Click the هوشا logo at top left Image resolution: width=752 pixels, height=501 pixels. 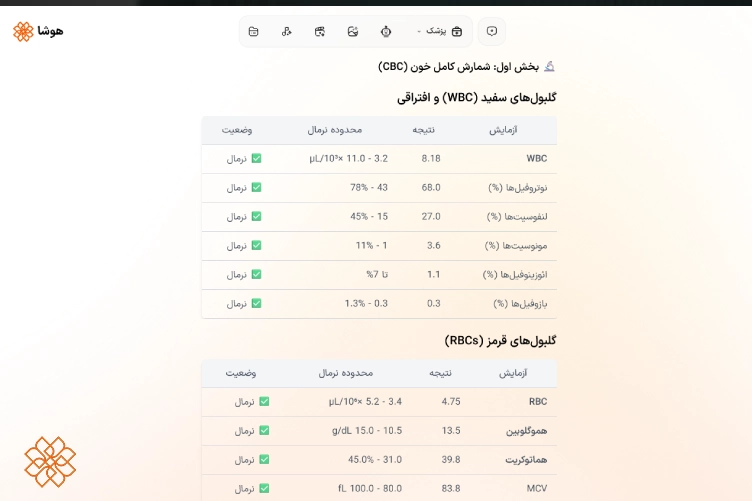click(x=38, y=32)
